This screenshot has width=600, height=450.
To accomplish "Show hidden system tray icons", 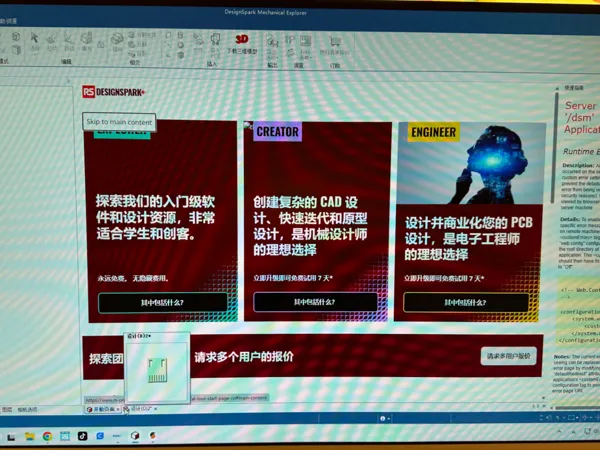I will click(x=559, y=432).
